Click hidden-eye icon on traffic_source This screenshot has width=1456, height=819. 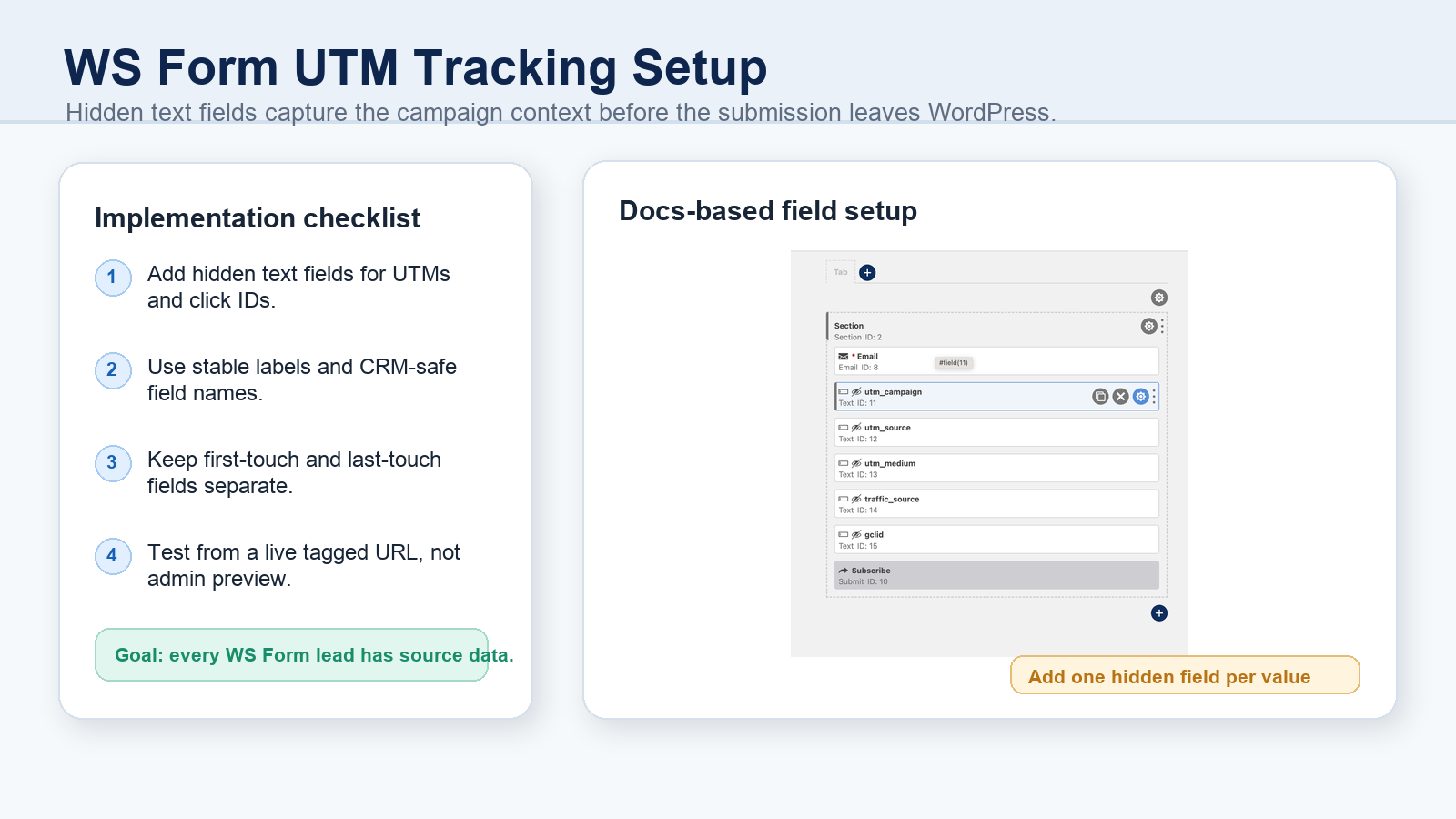856,499
